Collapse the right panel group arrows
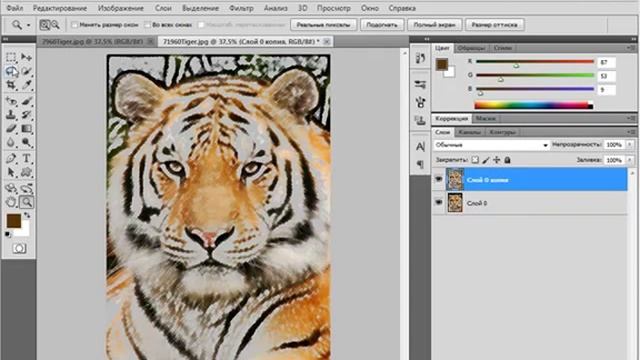Screen dimensions: 640x360 click(x=633, y=39)
